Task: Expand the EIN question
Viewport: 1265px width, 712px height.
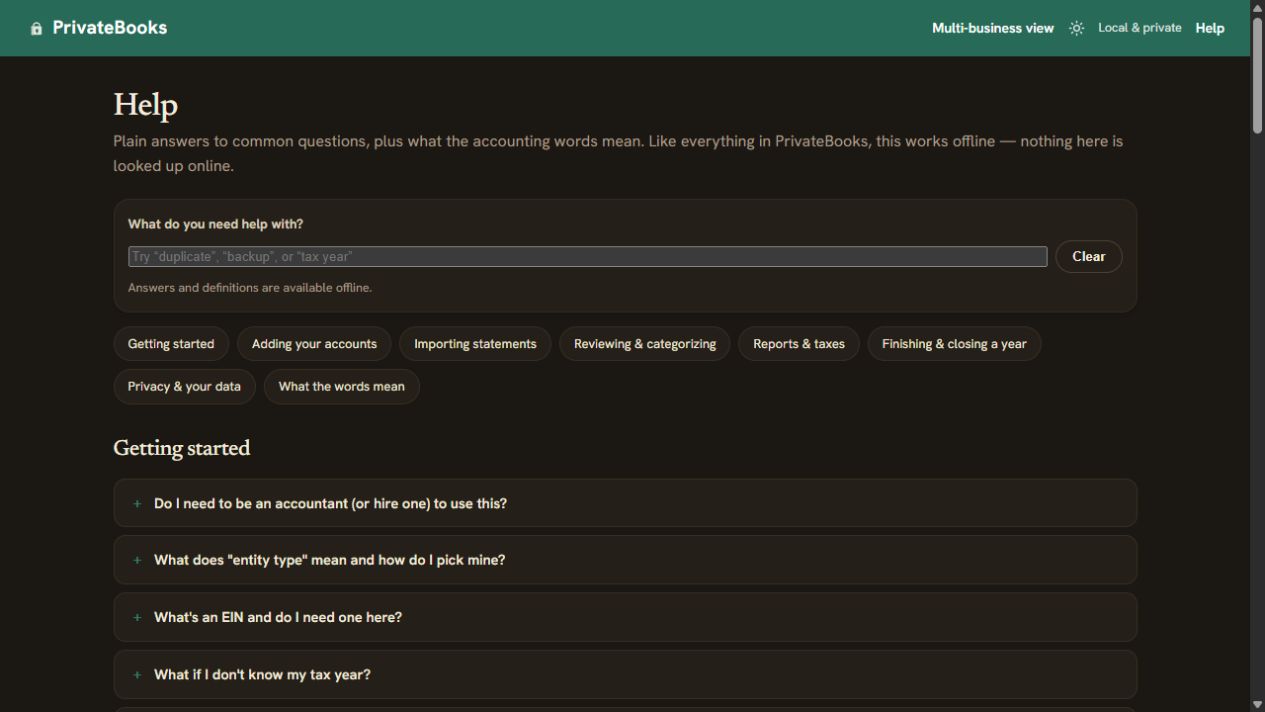Action: click(625, 617)
